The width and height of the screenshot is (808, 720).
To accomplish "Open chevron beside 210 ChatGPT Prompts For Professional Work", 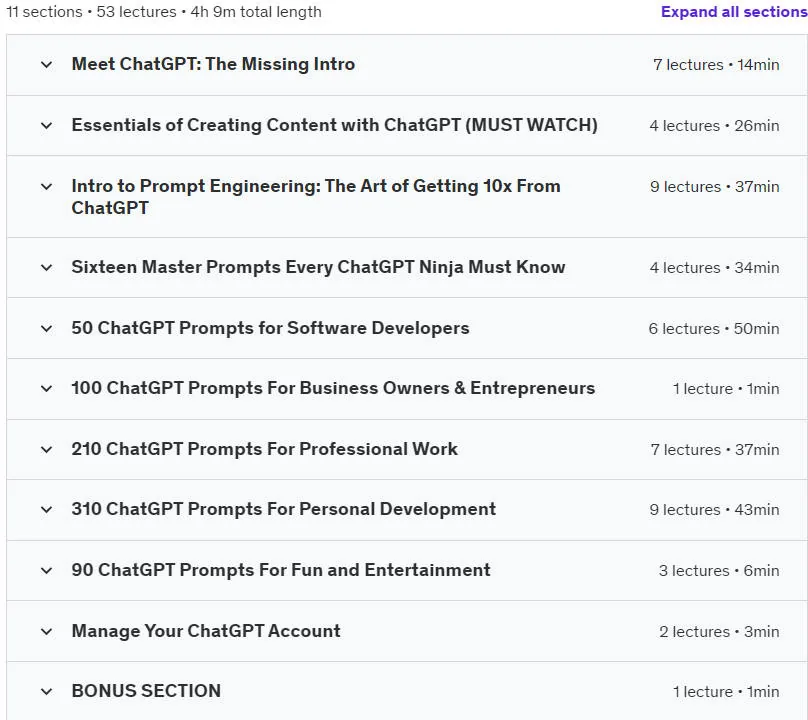I will 46,449.
